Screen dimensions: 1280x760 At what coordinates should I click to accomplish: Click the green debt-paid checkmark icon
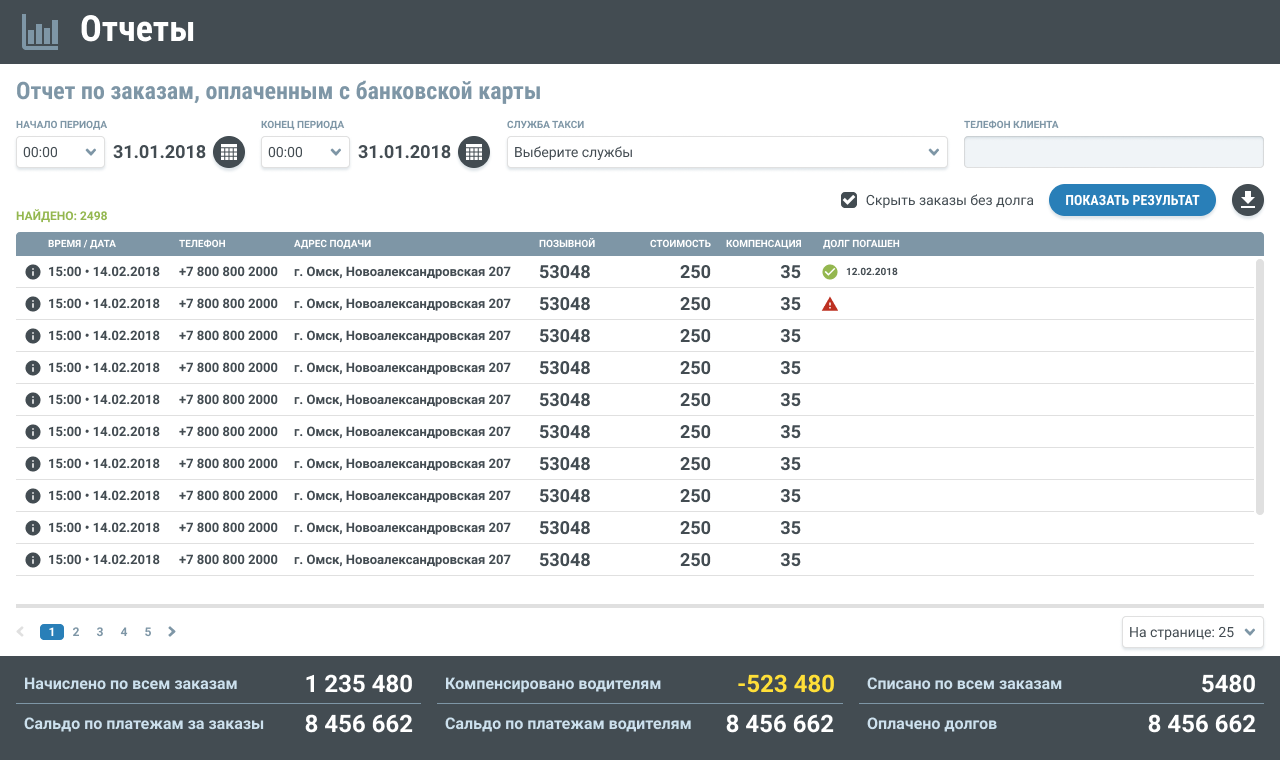click(x=830, y=272)
